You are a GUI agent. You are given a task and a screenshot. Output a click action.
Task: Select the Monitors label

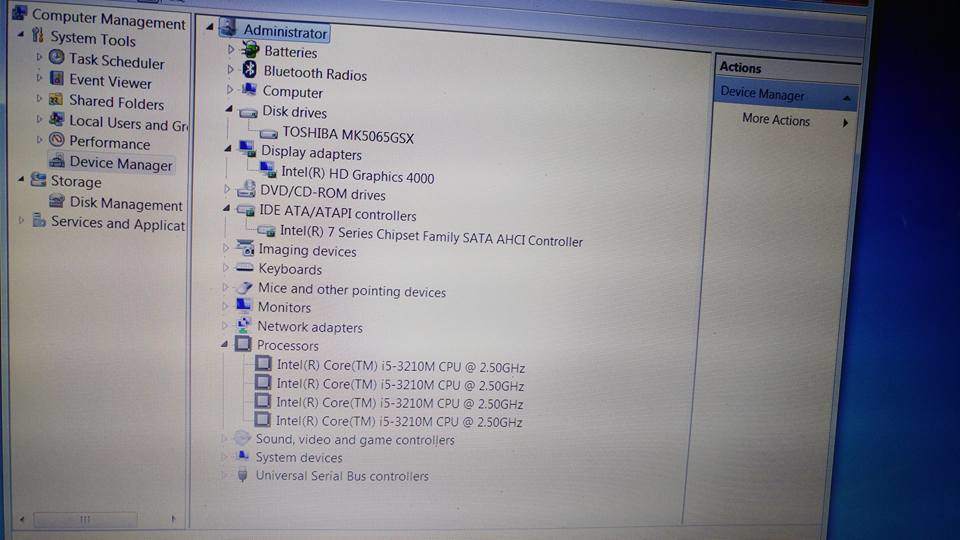tap(284, 307)
